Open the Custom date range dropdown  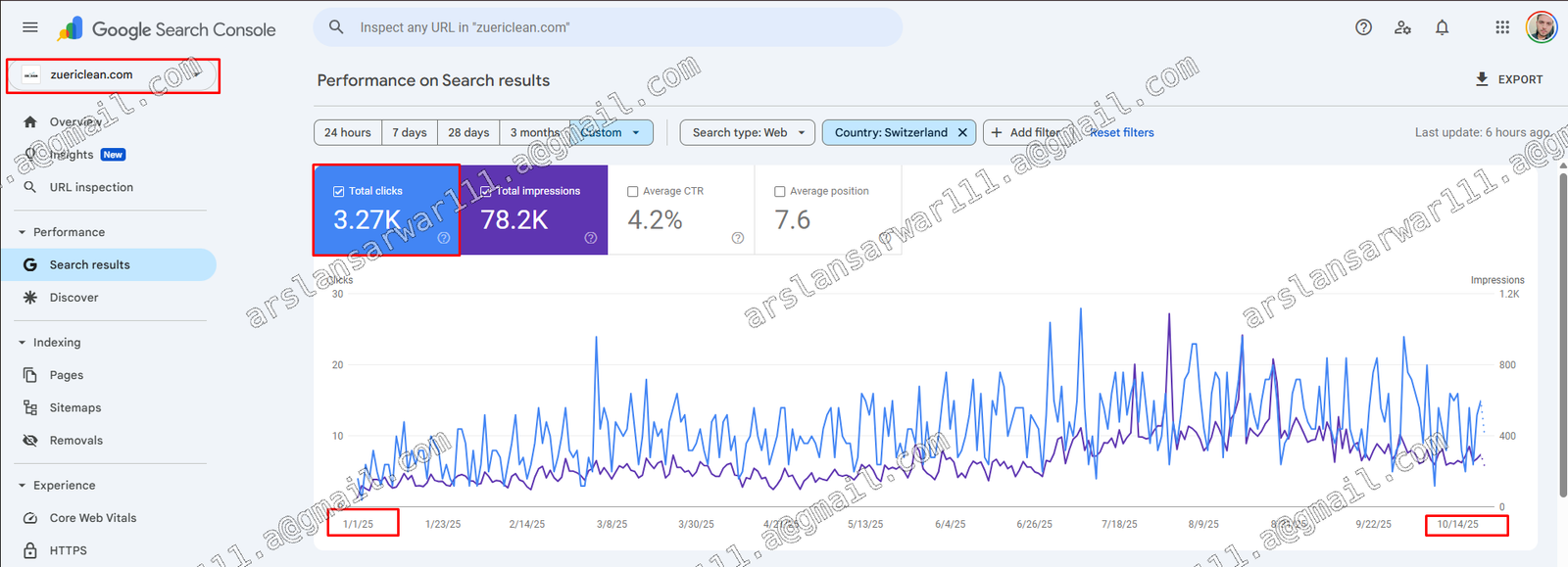(x=612, y=132)
